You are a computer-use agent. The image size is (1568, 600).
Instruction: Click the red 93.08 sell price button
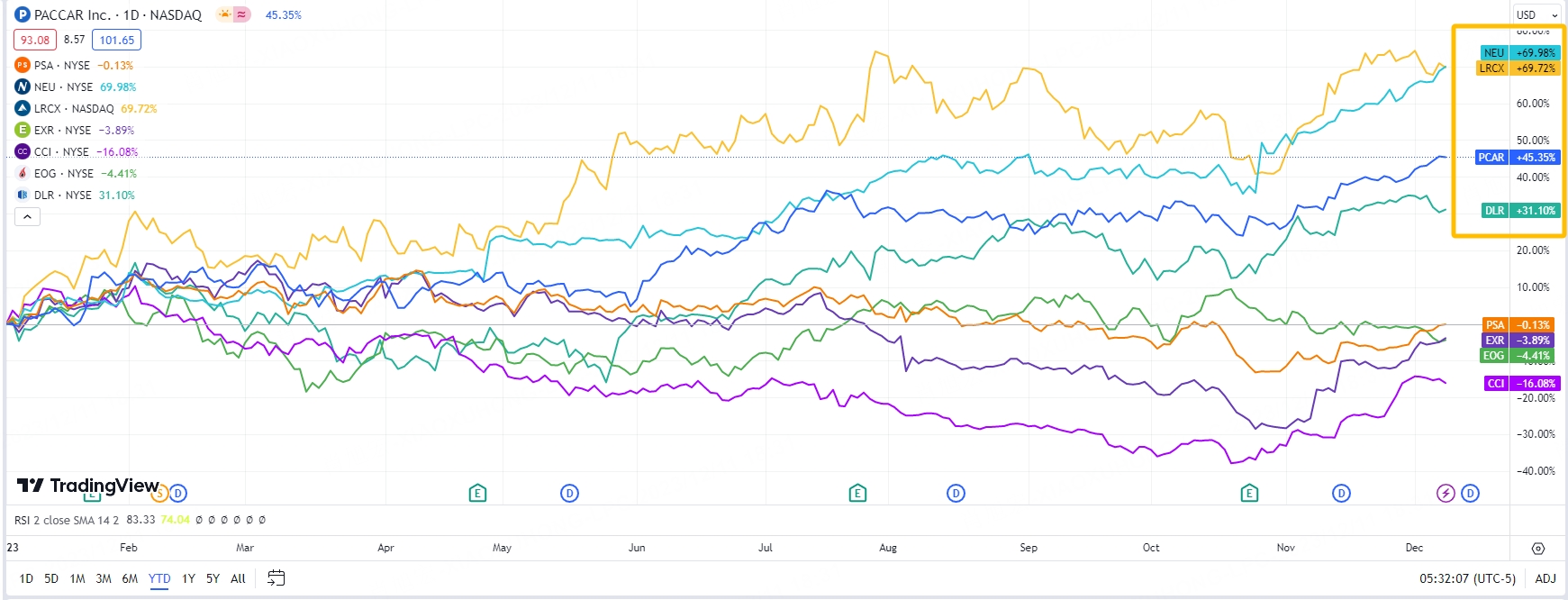35,41
